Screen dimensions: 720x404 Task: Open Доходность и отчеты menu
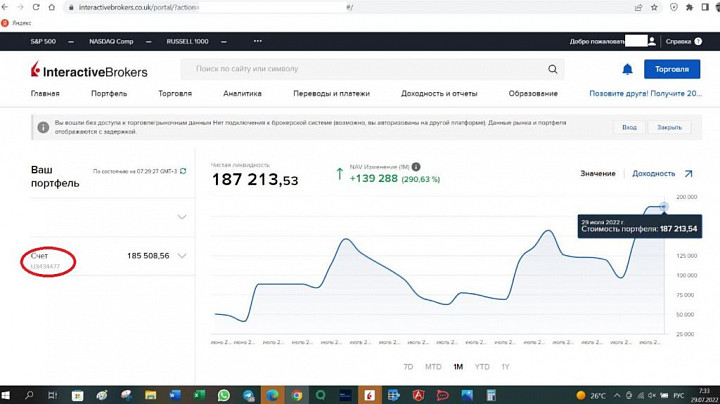tap(439, 93)
